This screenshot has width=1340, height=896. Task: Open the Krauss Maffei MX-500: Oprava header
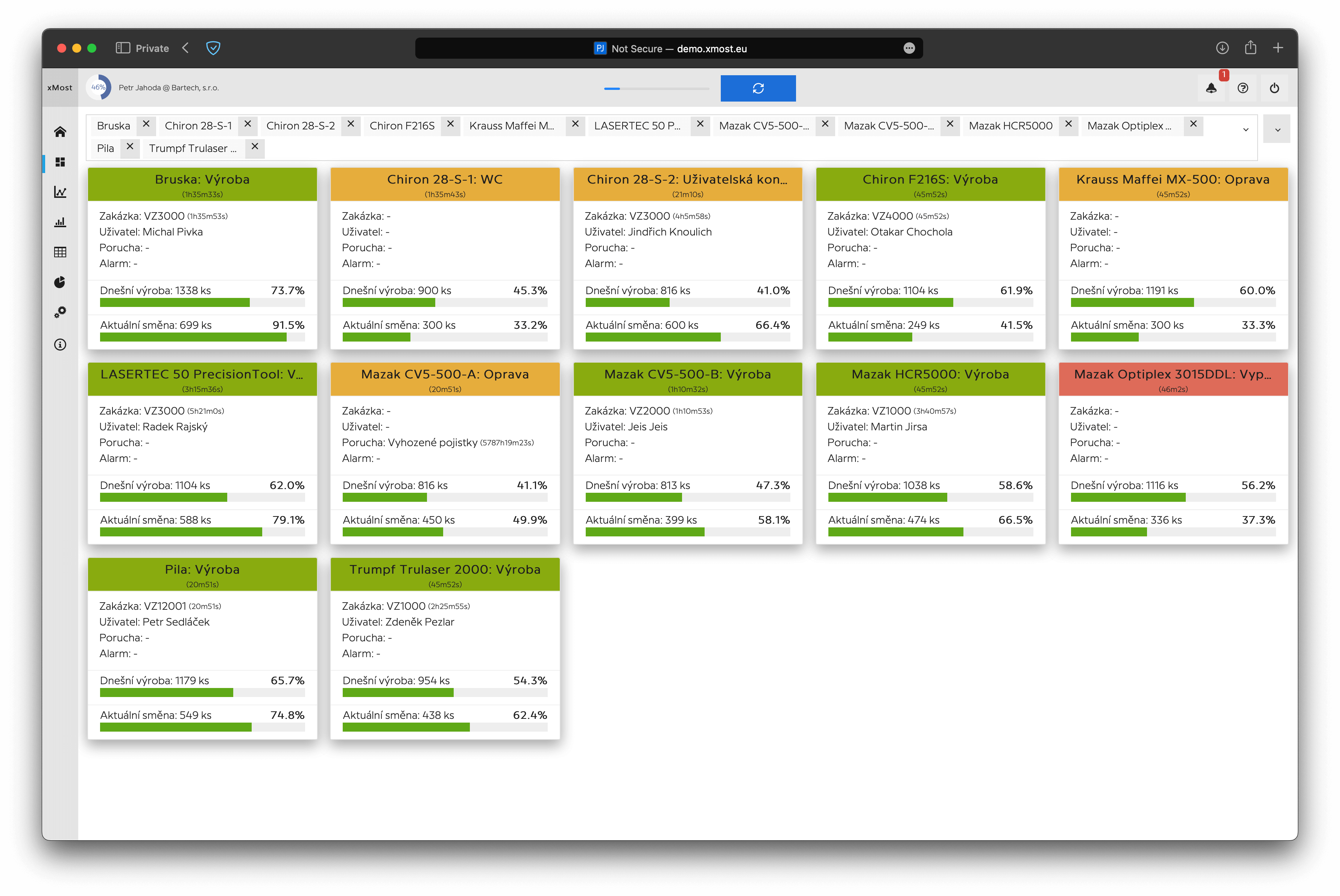pyautogui.click(x=1173, y=184)
